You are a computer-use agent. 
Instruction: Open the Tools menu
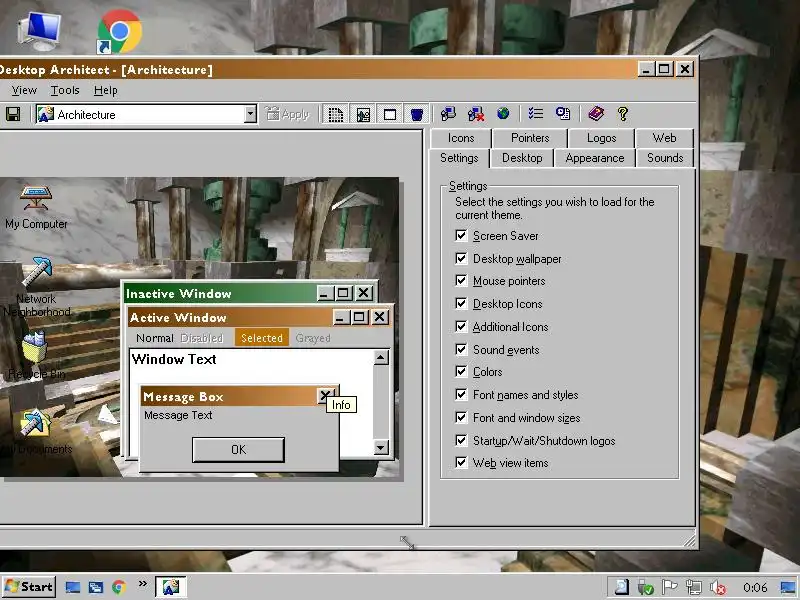coord(65,90)
